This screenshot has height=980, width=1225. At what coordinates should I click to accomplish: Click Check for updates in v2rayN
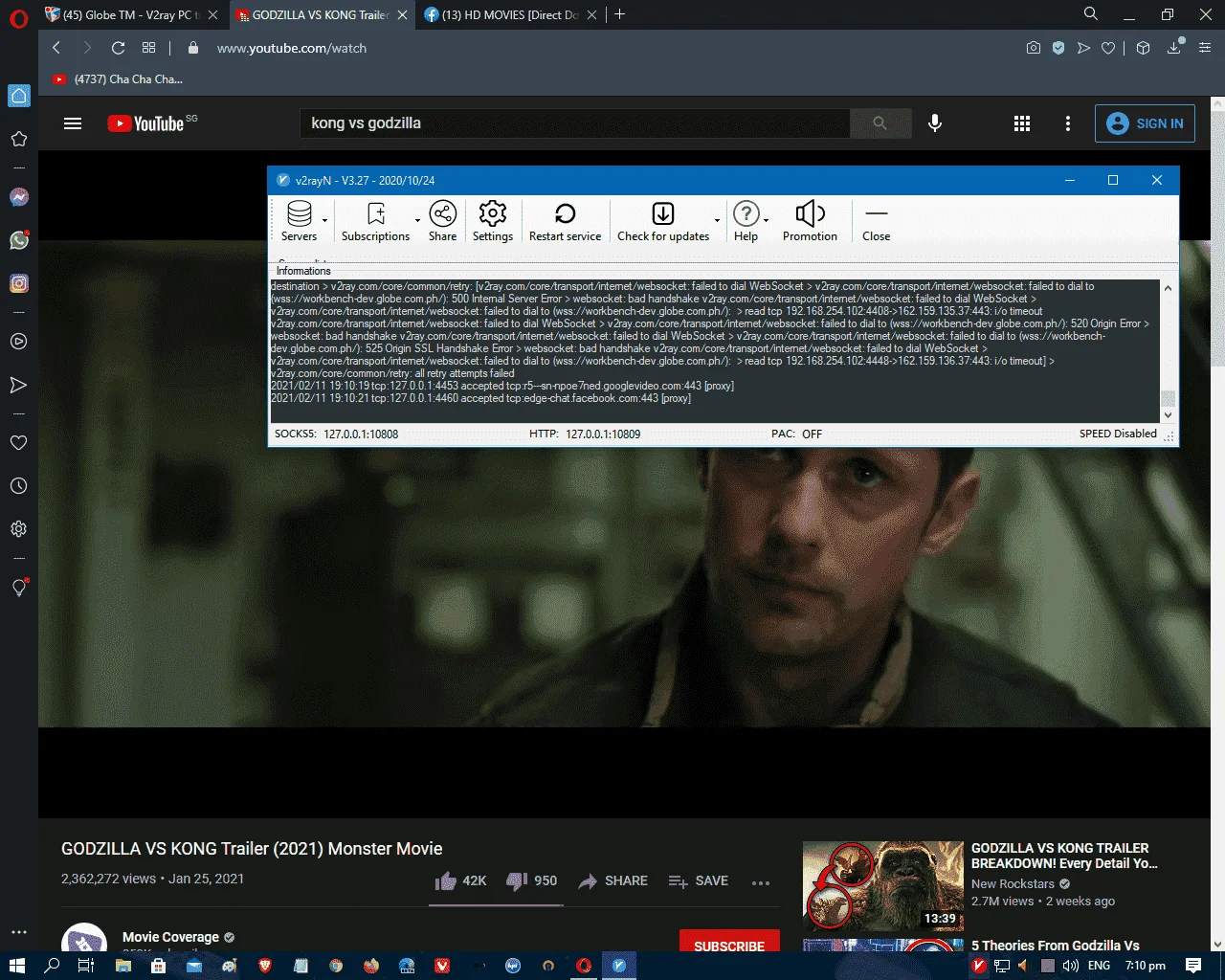[x=663, y=221]
